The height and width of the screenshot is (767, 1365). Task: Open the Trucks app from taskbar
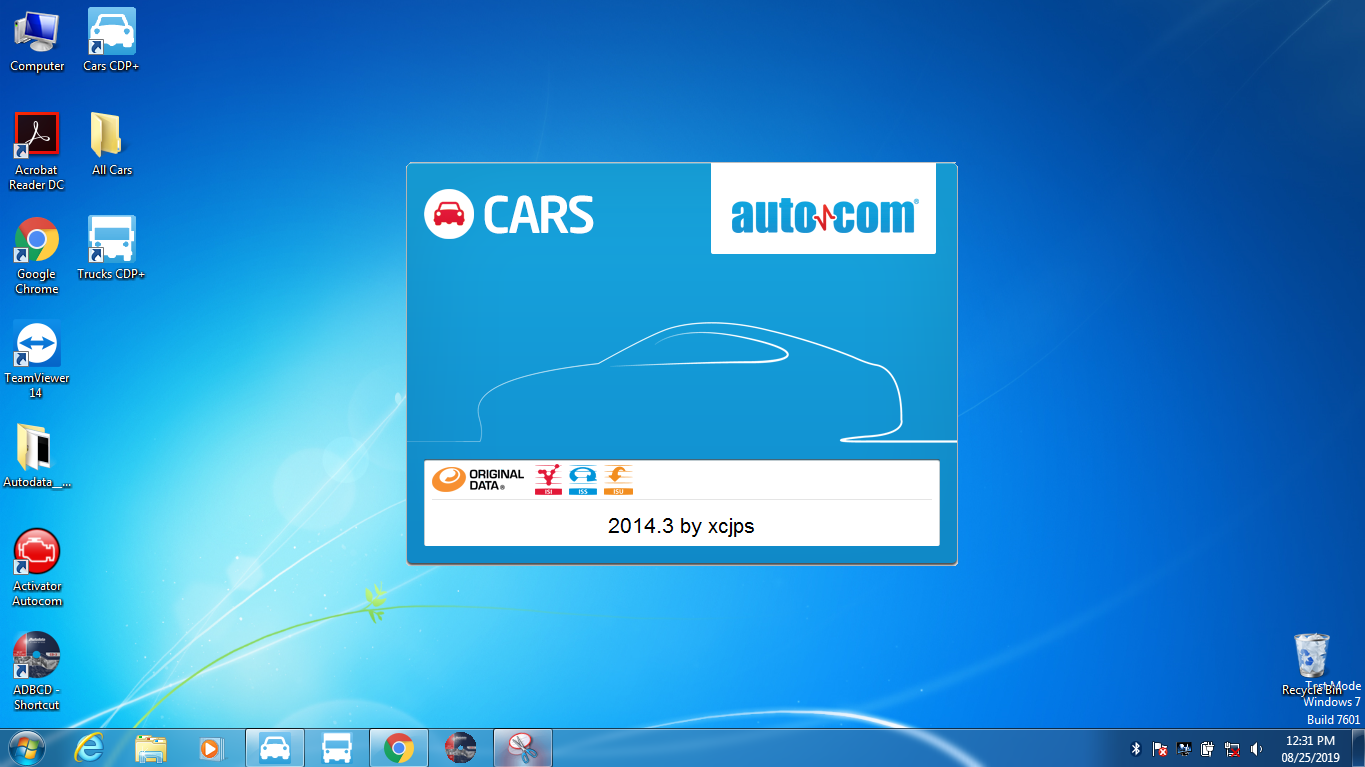336,748
